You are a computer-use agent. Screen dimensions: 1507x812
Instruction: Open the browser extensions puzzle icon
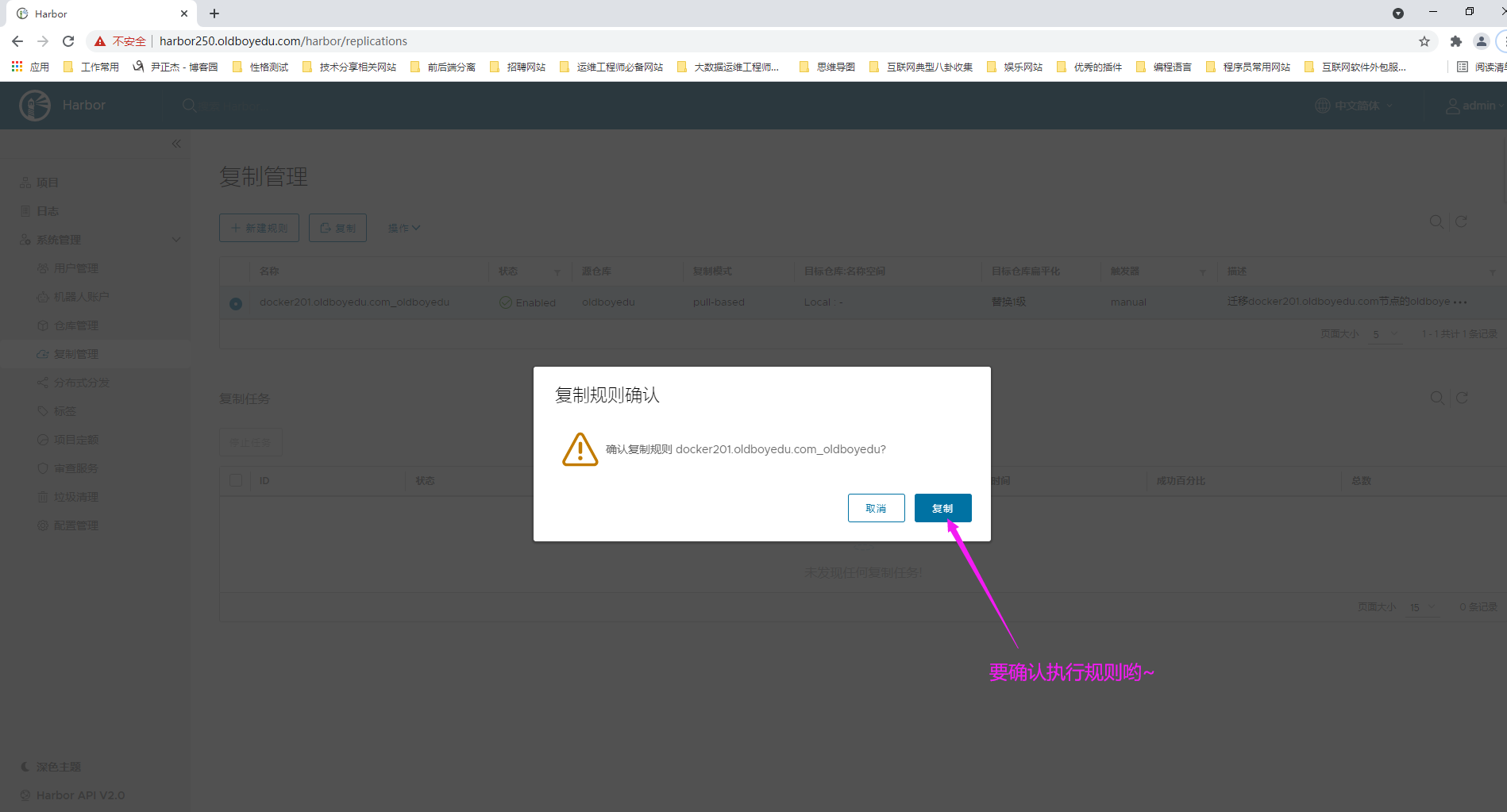click(x=1455, y=41)
